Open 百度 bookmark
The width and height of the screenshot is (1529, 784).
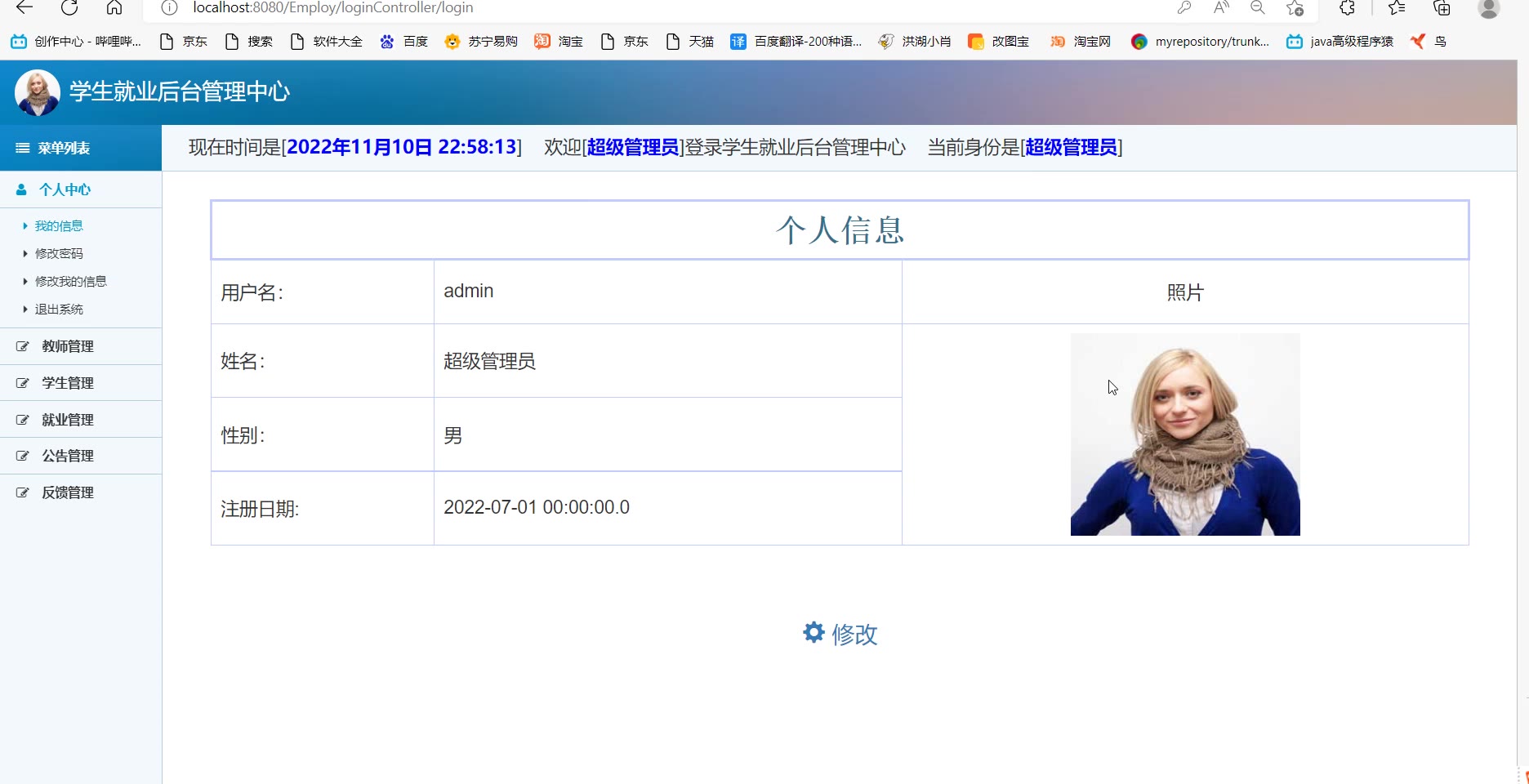(x=403, y=41)
